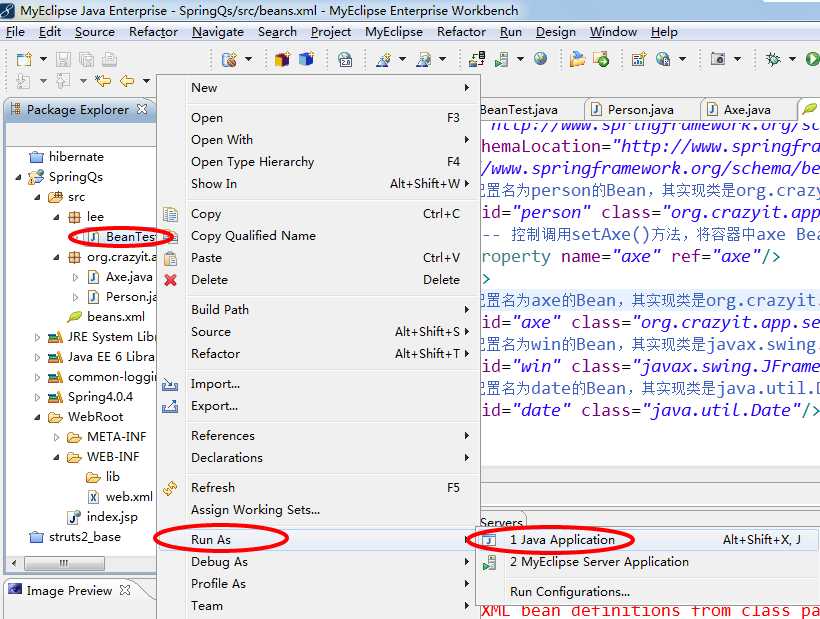
Task: Click the Save All toolbar icon
Action: point(86,59)
